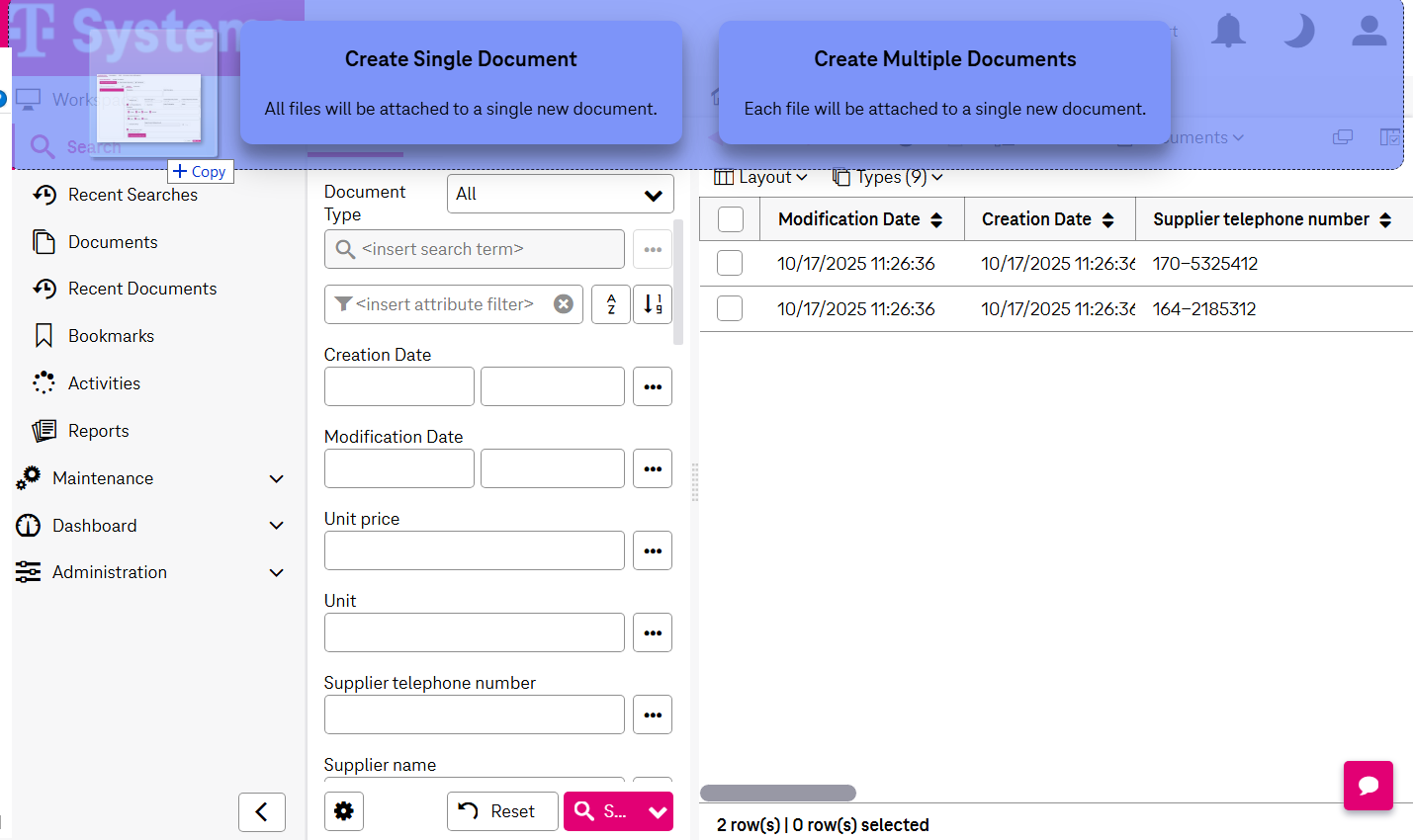Focus the Unit price input field
Screen dimensions: 1413x840
(x=475, y=550)
